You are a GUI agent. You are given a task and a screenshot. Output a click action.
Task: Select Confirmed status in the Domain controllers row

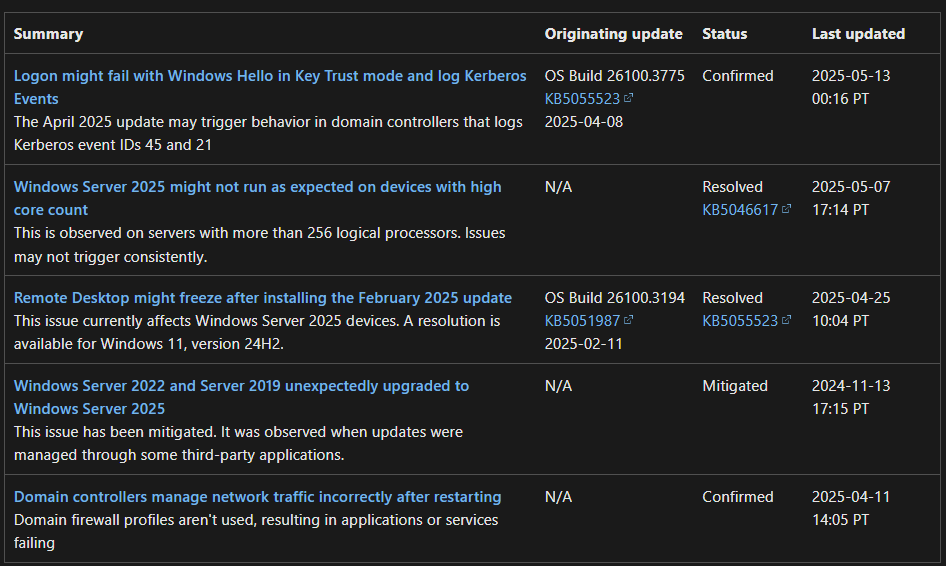pyautogui.click(x=738, y=497)
